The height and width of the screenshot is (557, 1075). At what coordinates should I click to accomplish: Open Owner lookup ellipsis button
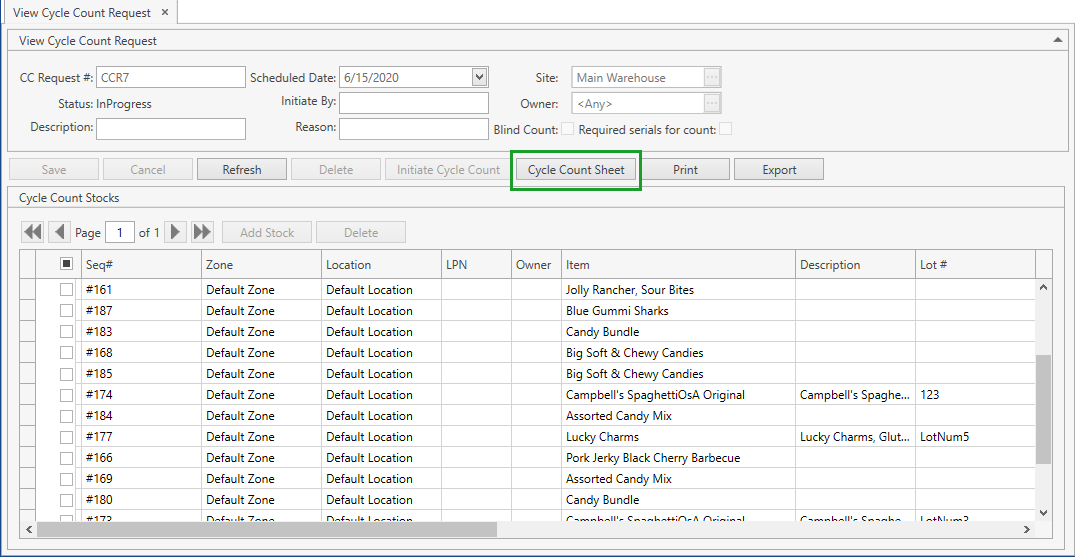(x=712, y=103)
